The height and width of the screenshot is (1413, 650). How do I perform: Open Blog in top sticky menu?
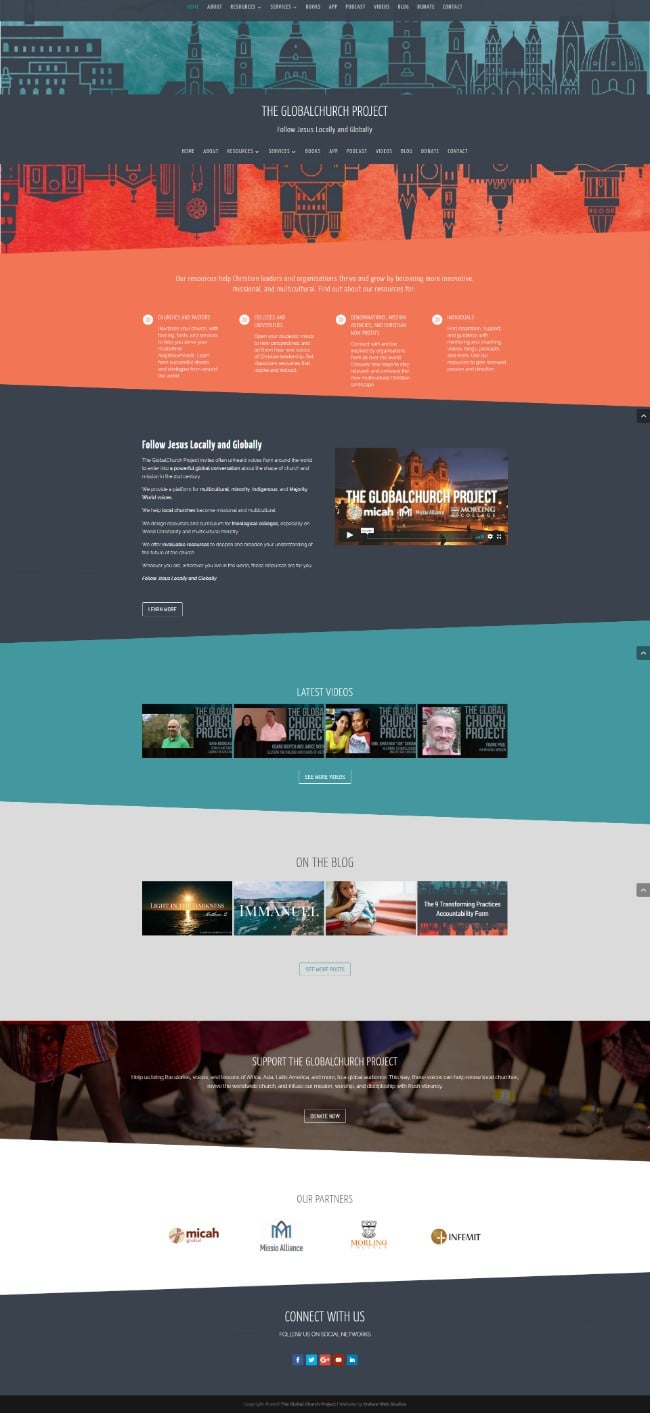pos(403,6)
